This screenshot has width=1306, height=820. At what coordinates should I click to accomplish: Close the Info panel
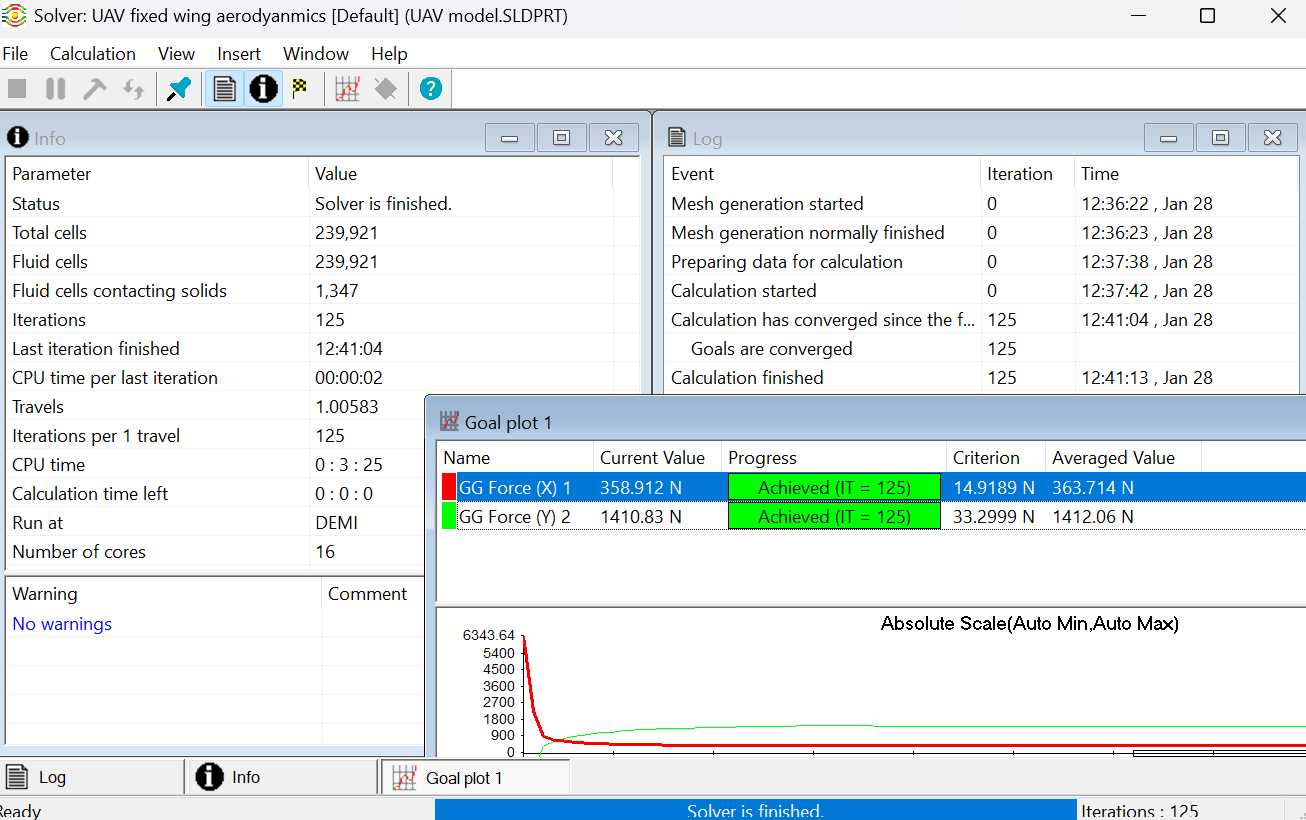pos(614,138)
